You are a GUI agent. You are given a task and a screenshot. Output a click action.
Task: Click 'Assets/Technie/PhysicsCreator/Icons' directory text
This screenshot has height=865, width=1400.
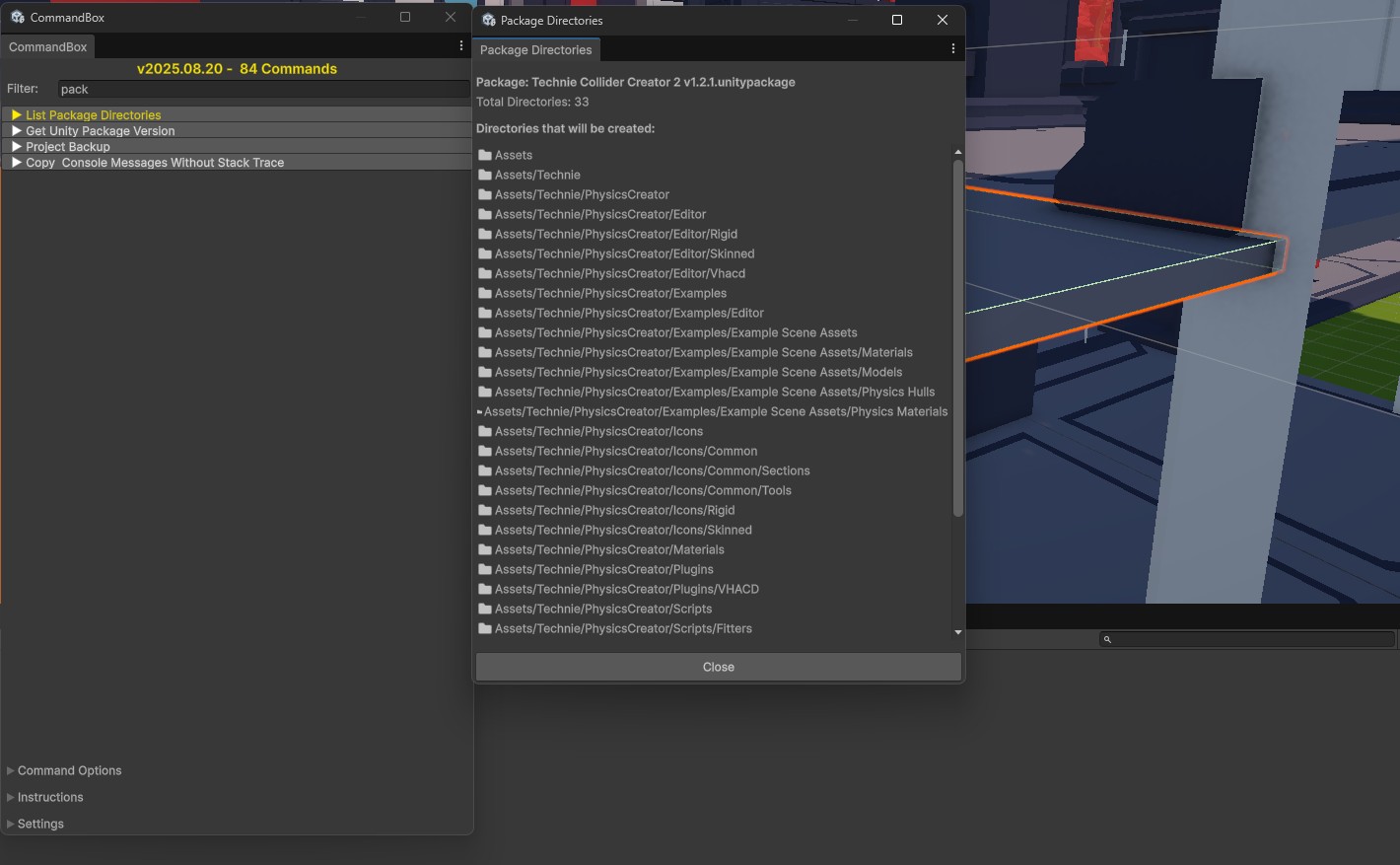coord(598,431)
